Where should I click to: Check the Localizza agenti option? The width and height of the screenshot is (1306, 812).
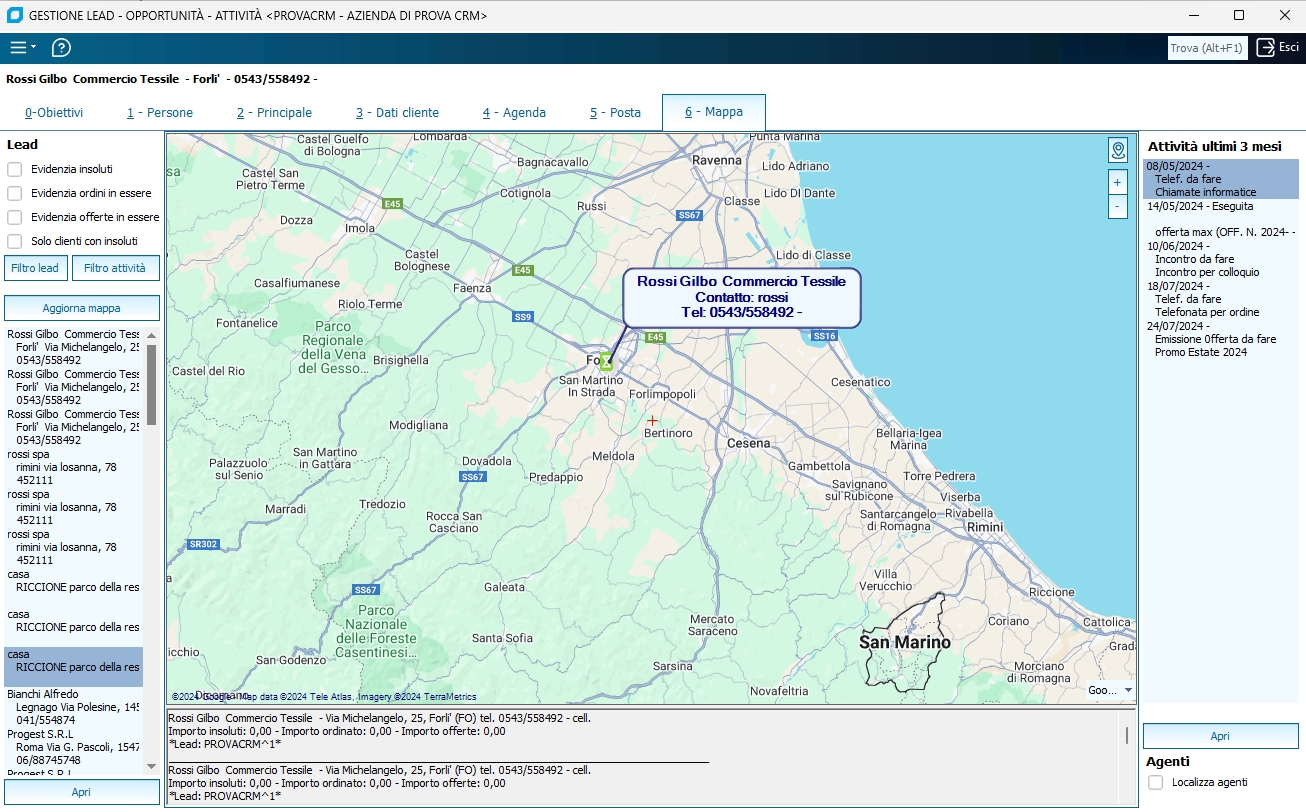tap(1156, 782)
